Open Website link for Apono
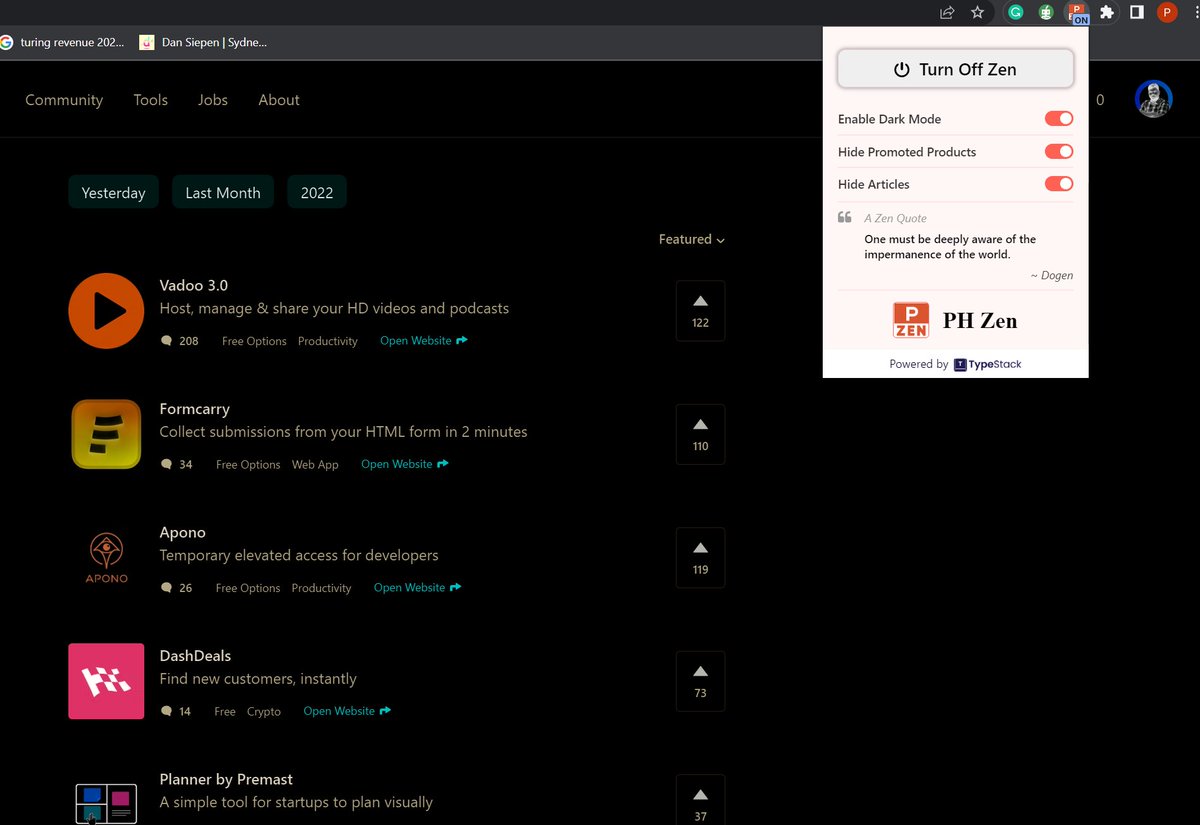Viewport: 1200px width, 825px height. click(418, 587)
